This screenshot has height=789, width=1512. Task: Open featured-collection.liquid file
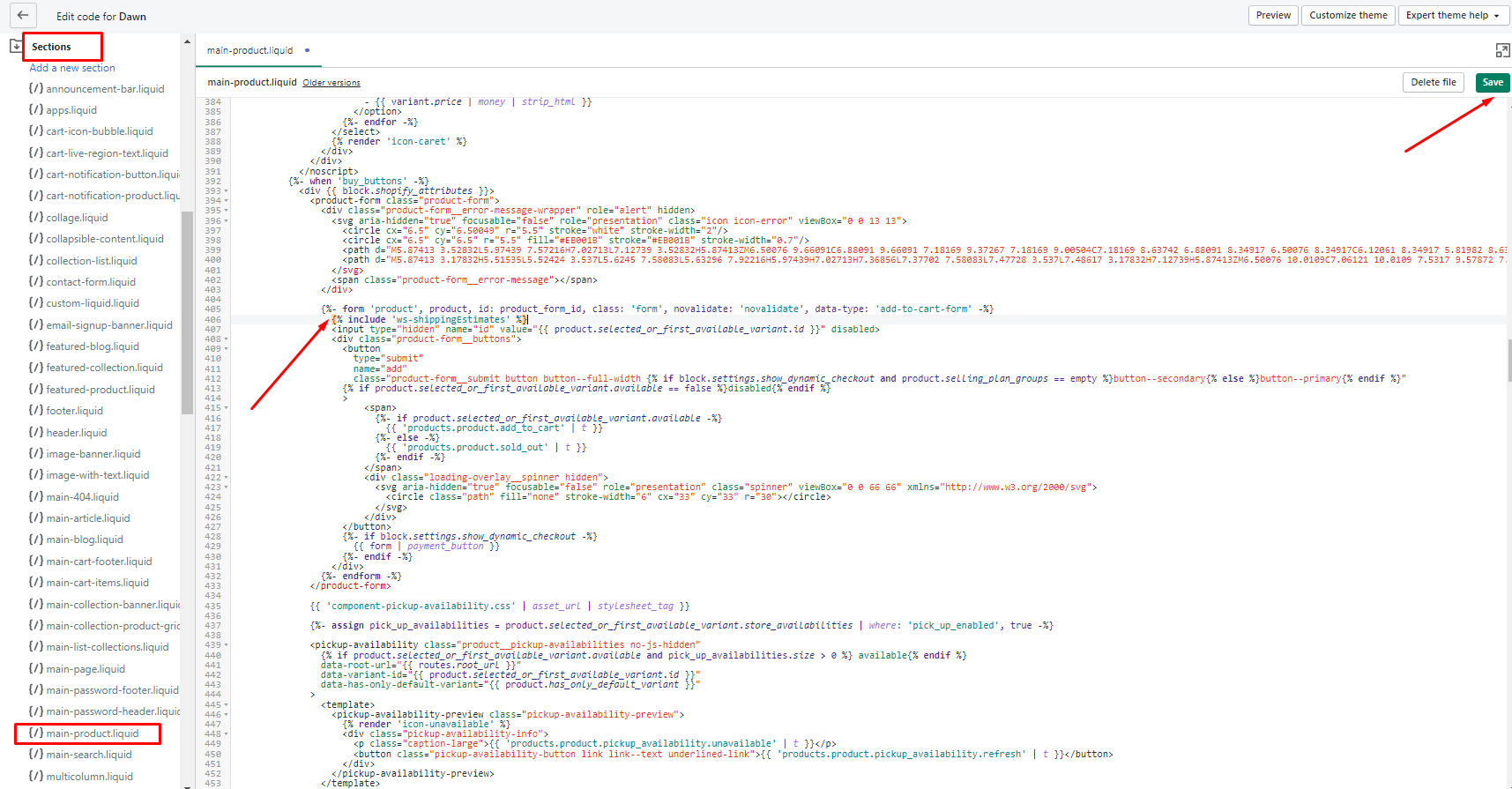(x=104, y=368)
